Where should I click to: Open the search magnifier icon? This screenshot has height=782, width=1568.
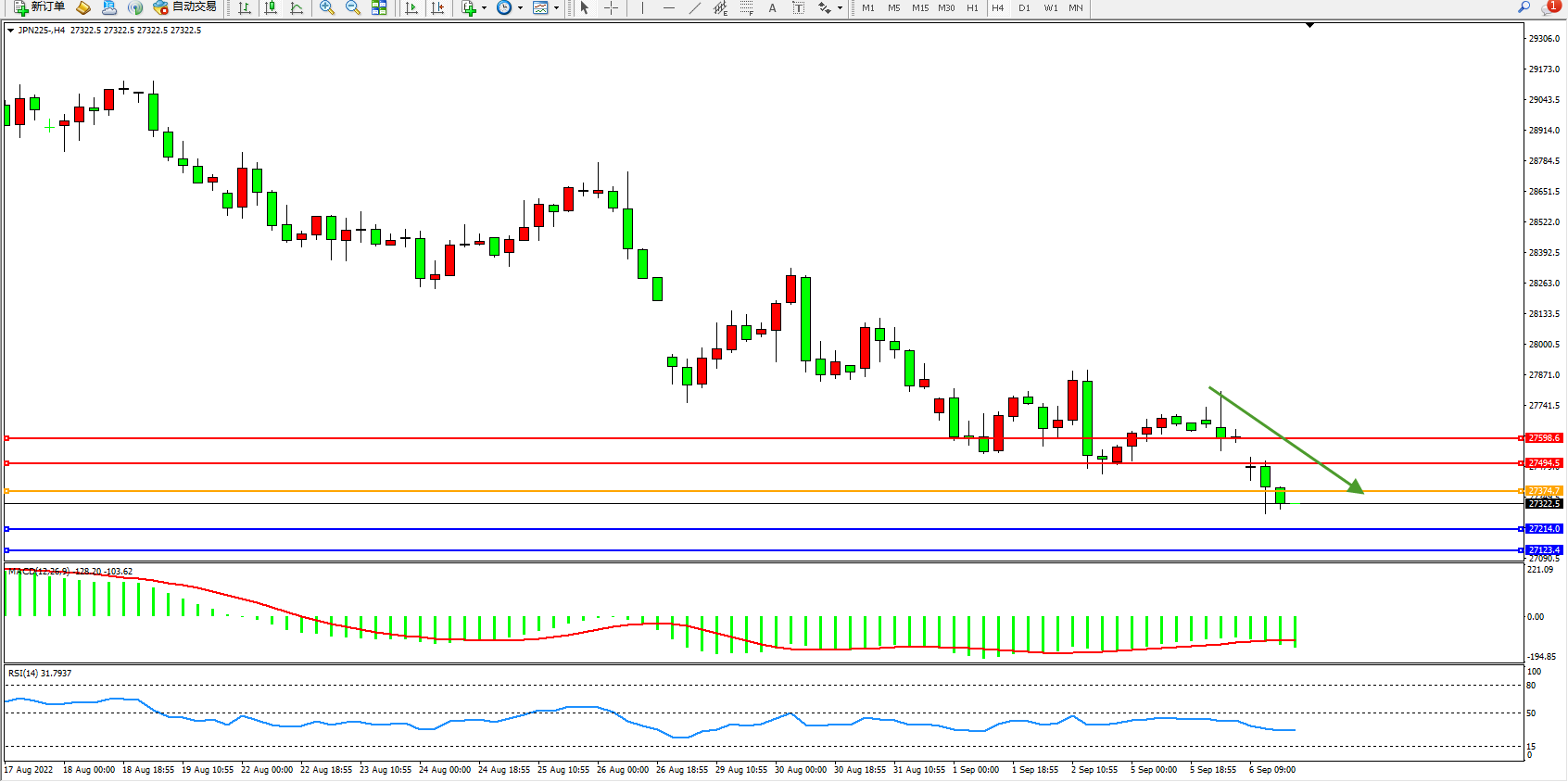click(x=1524, y=7)
